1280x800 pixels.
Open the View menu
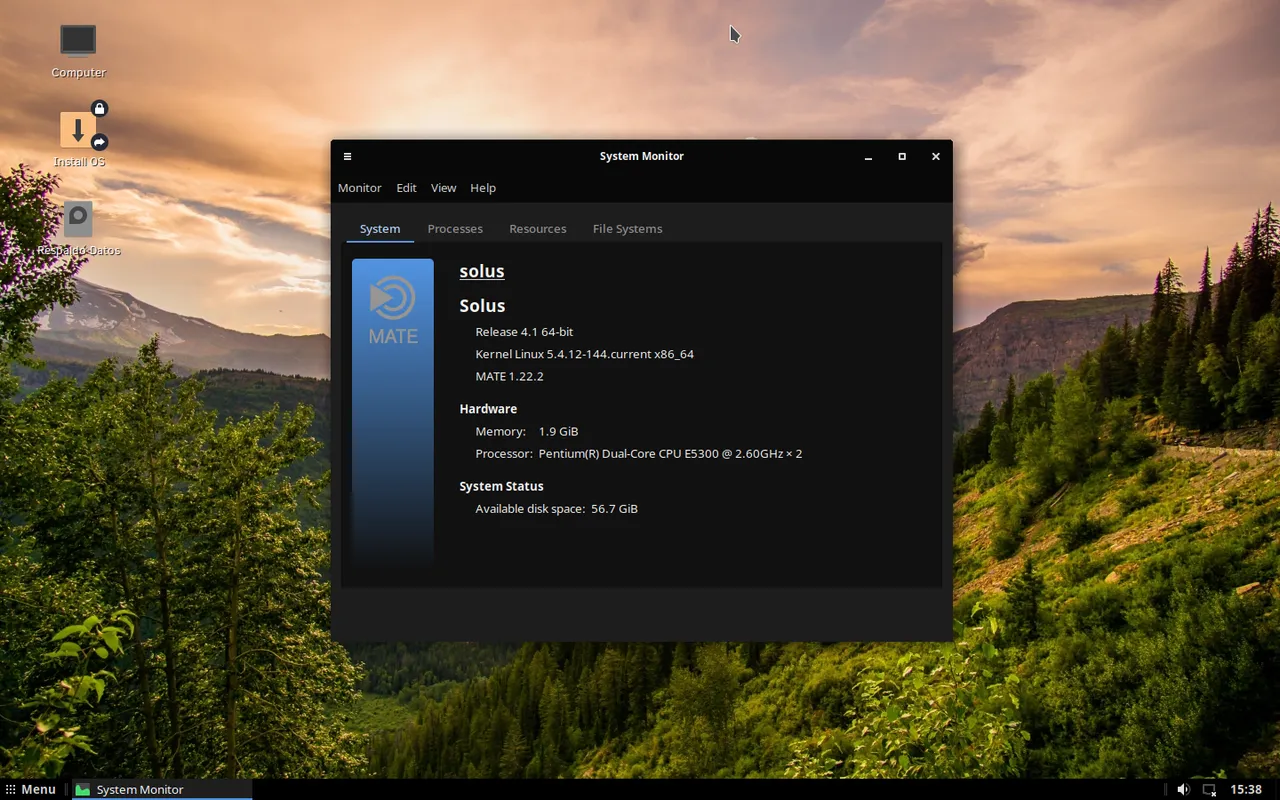443,188
